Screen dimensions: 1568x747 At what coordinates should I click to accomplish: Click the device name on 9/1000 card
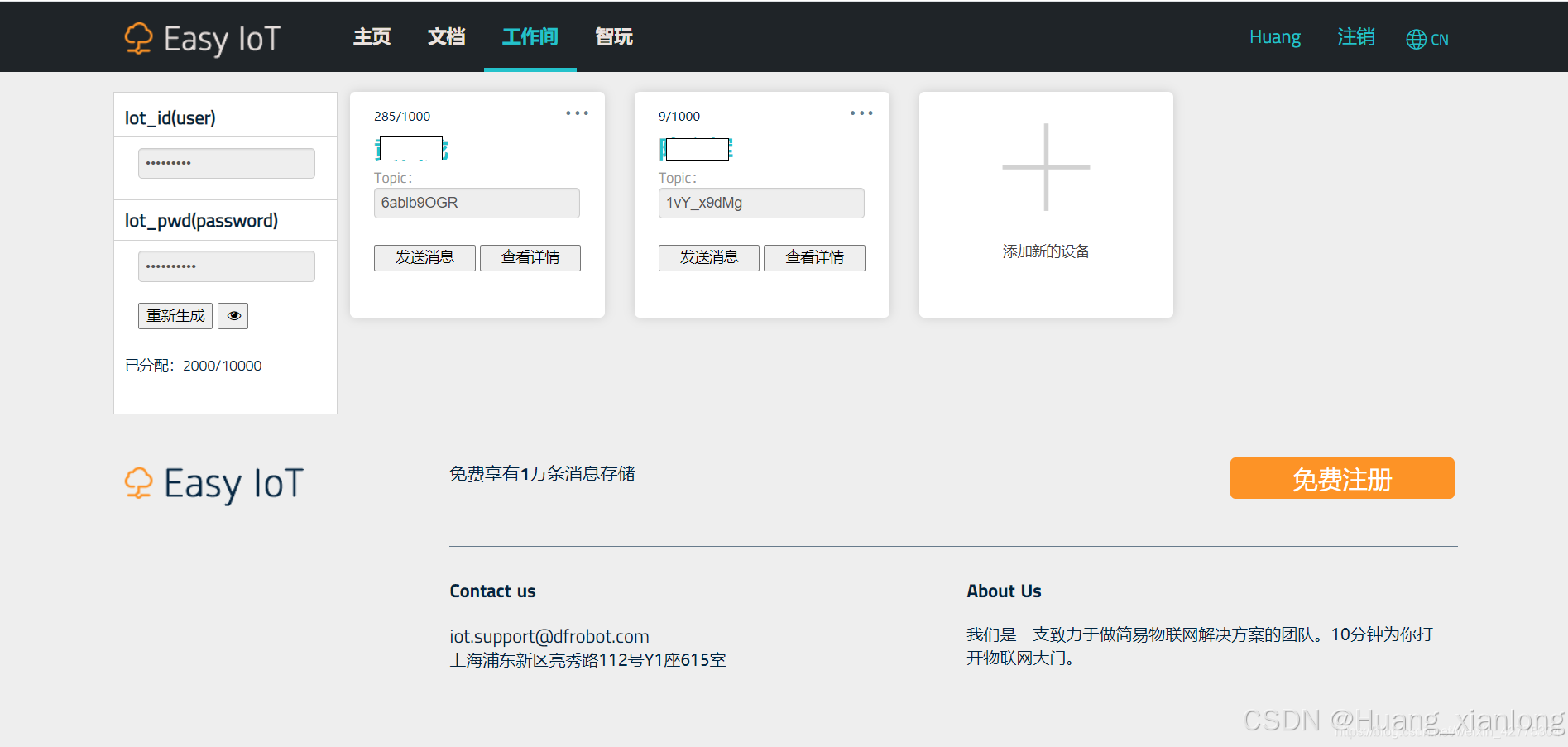696,149
